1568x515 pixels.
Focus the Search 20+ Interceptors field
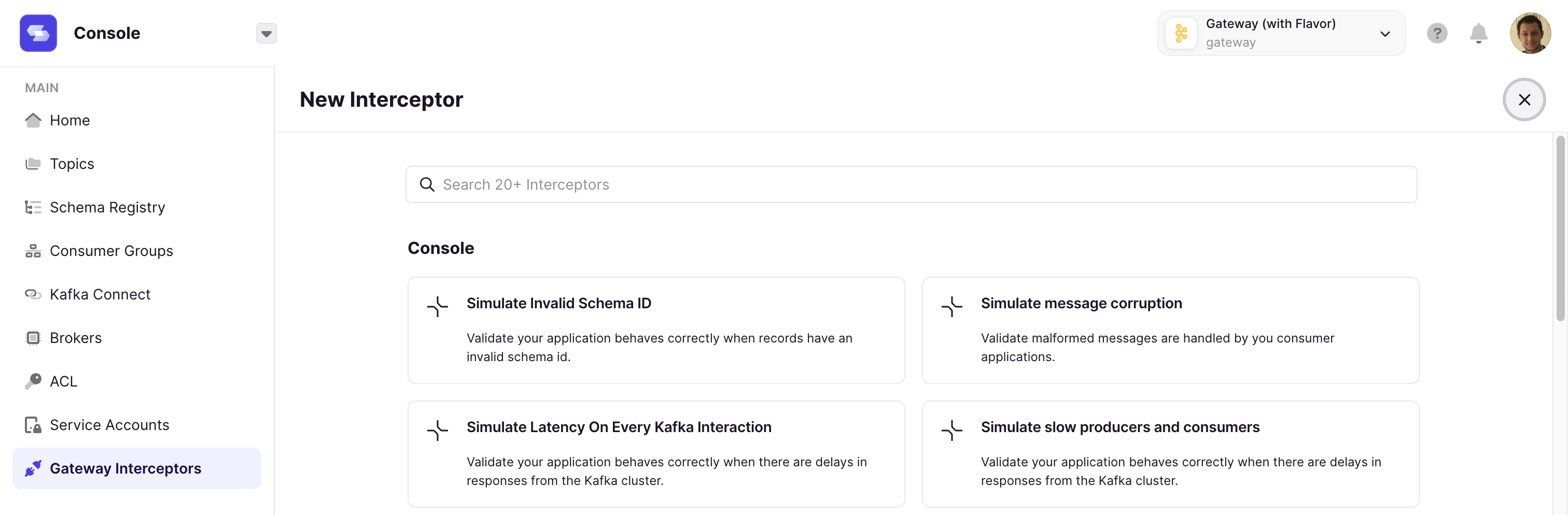click(911, 185)
